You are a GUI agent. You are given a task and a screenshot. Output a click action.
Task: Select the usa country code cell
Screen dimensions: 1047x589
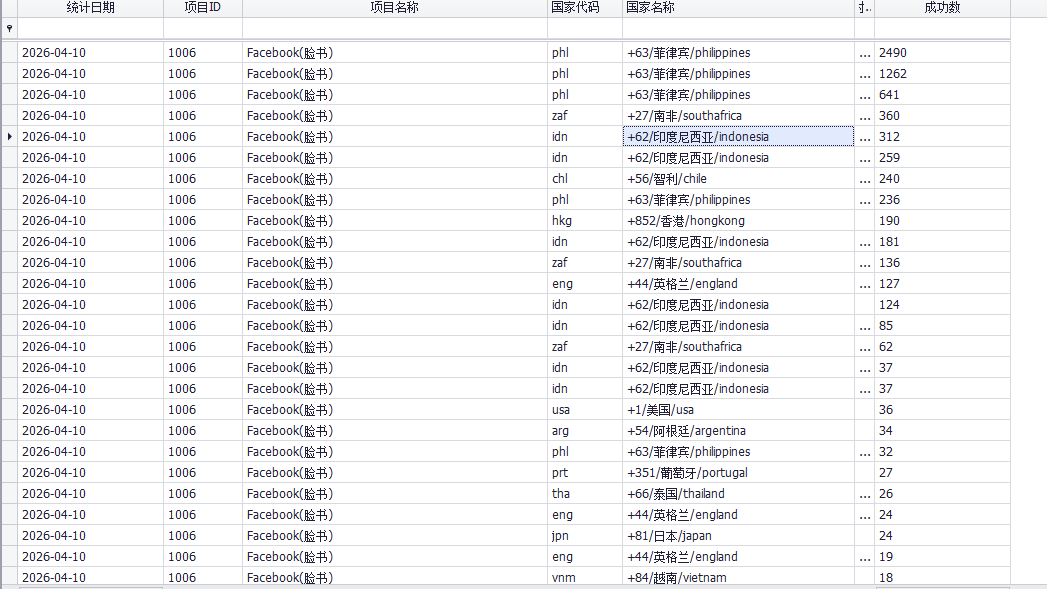point(585,409)
